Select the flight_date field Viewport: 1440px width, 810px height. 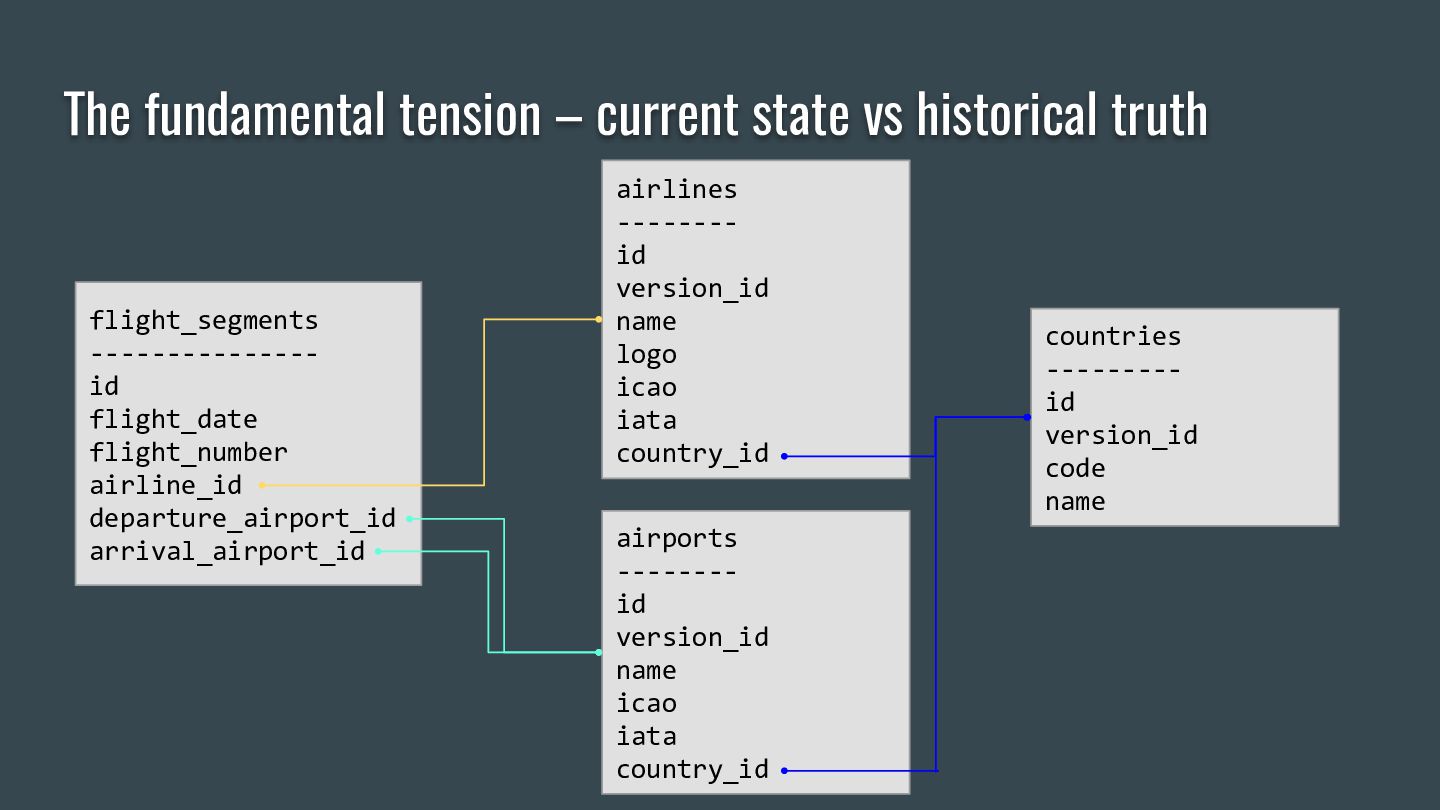point(174,420)
